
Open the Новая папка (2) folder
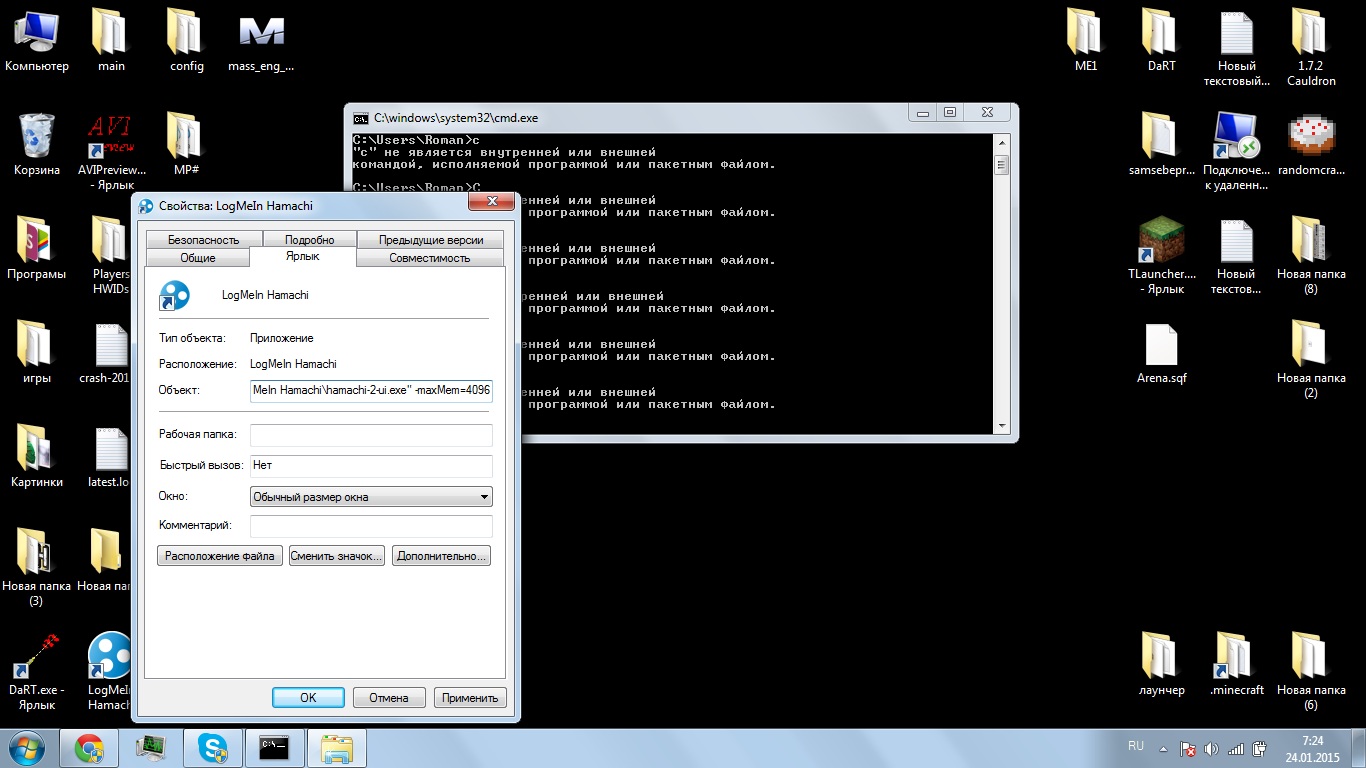pos(1311,358)
